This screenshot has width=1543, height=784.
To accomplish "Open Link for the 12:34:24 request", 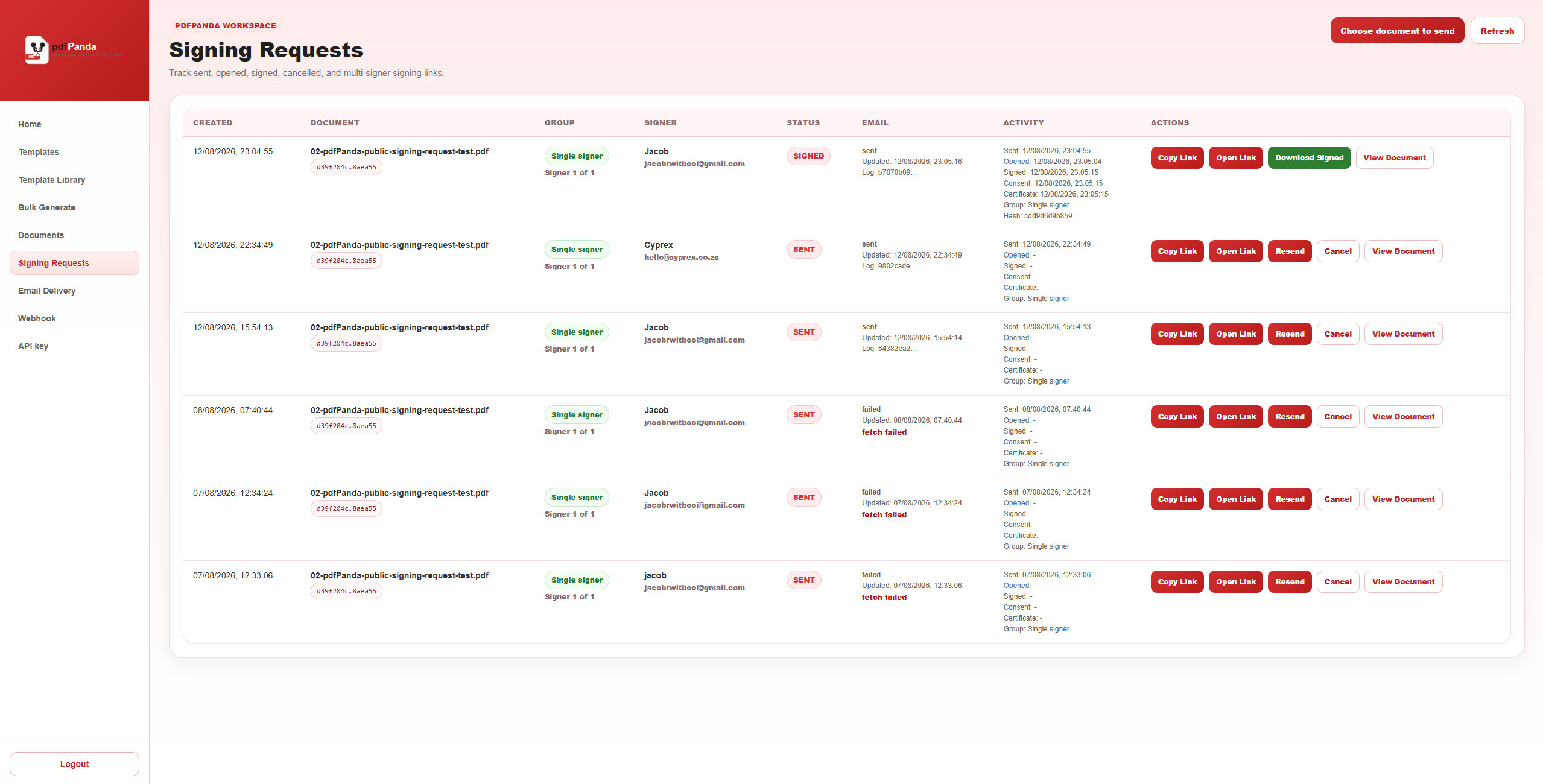I will pos(1235,499).
